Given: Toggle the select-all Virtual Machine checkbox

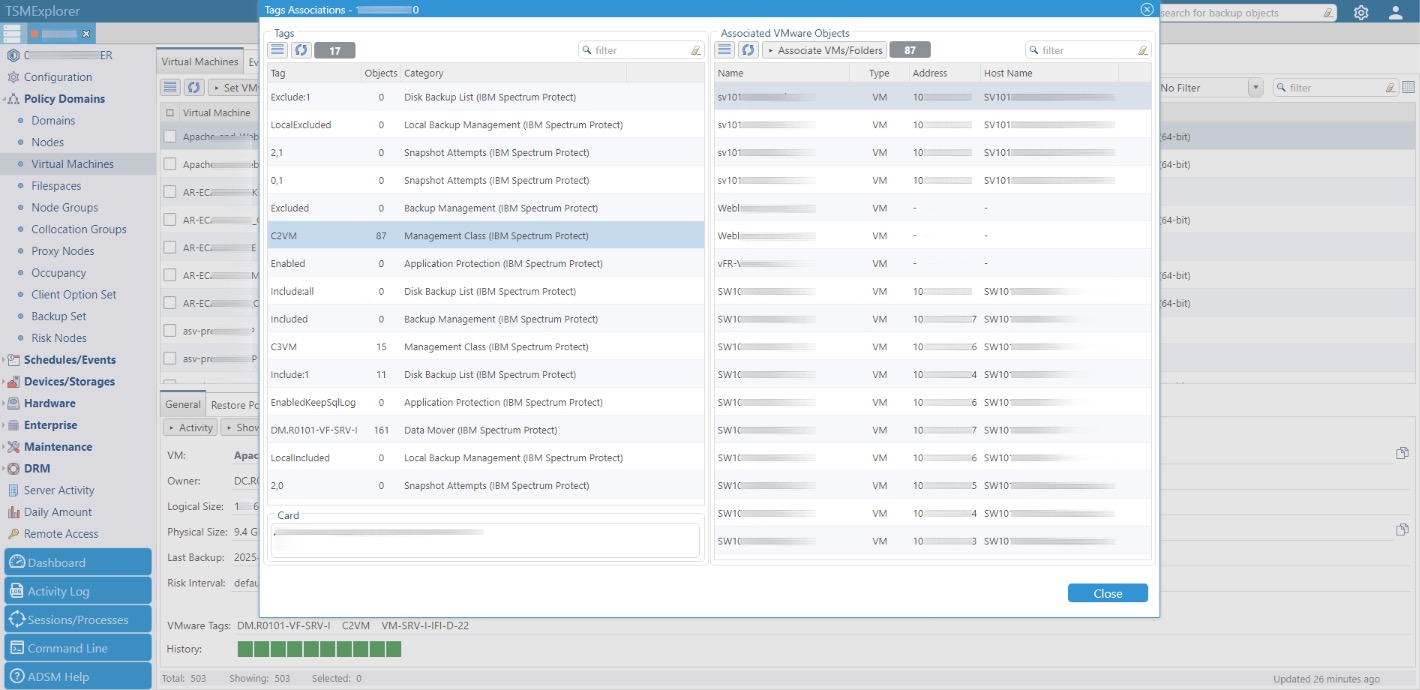Looking at the screenshot, I should 170,113.
